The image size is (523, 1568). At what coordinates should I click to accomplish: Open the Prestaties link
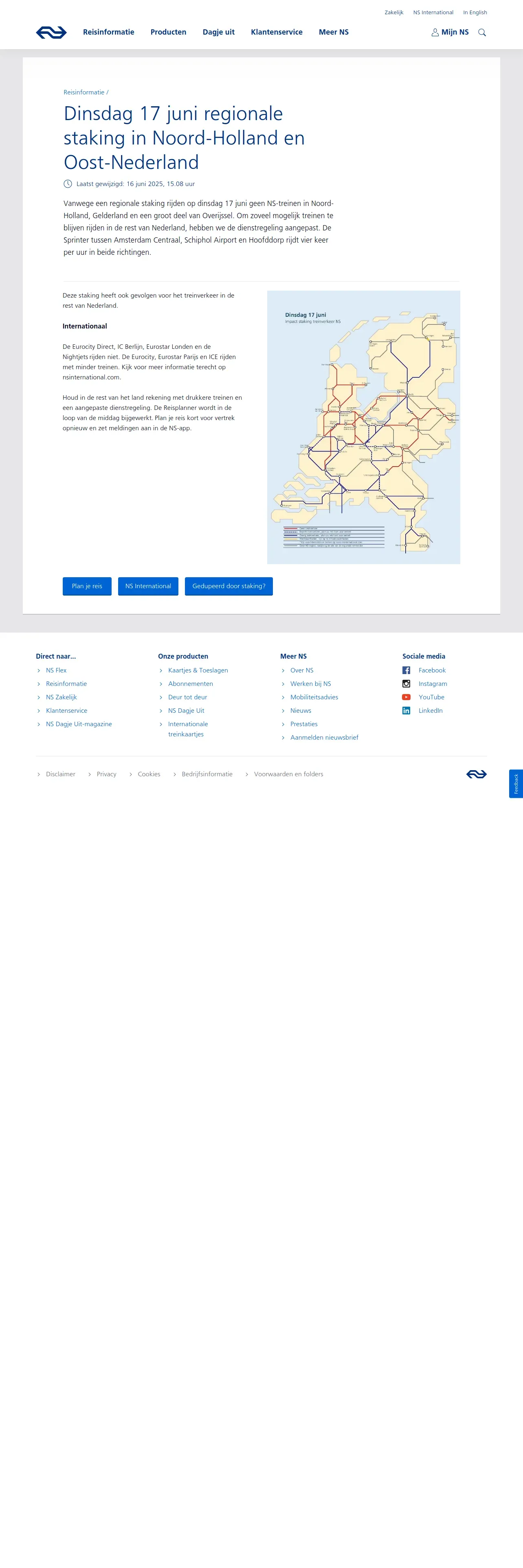[304, 724]
